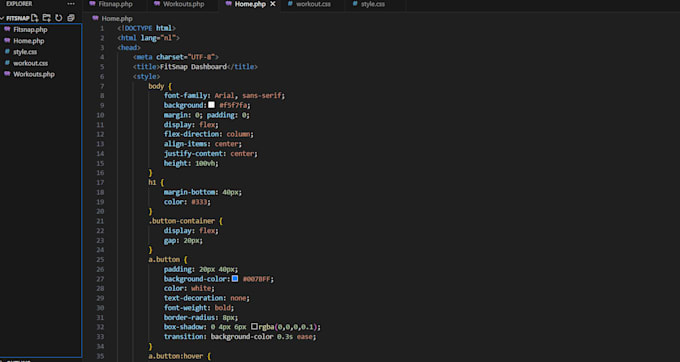The image size is (680, 362).
Task: Click the html lang="nl" line
Action: pos(148,38)
